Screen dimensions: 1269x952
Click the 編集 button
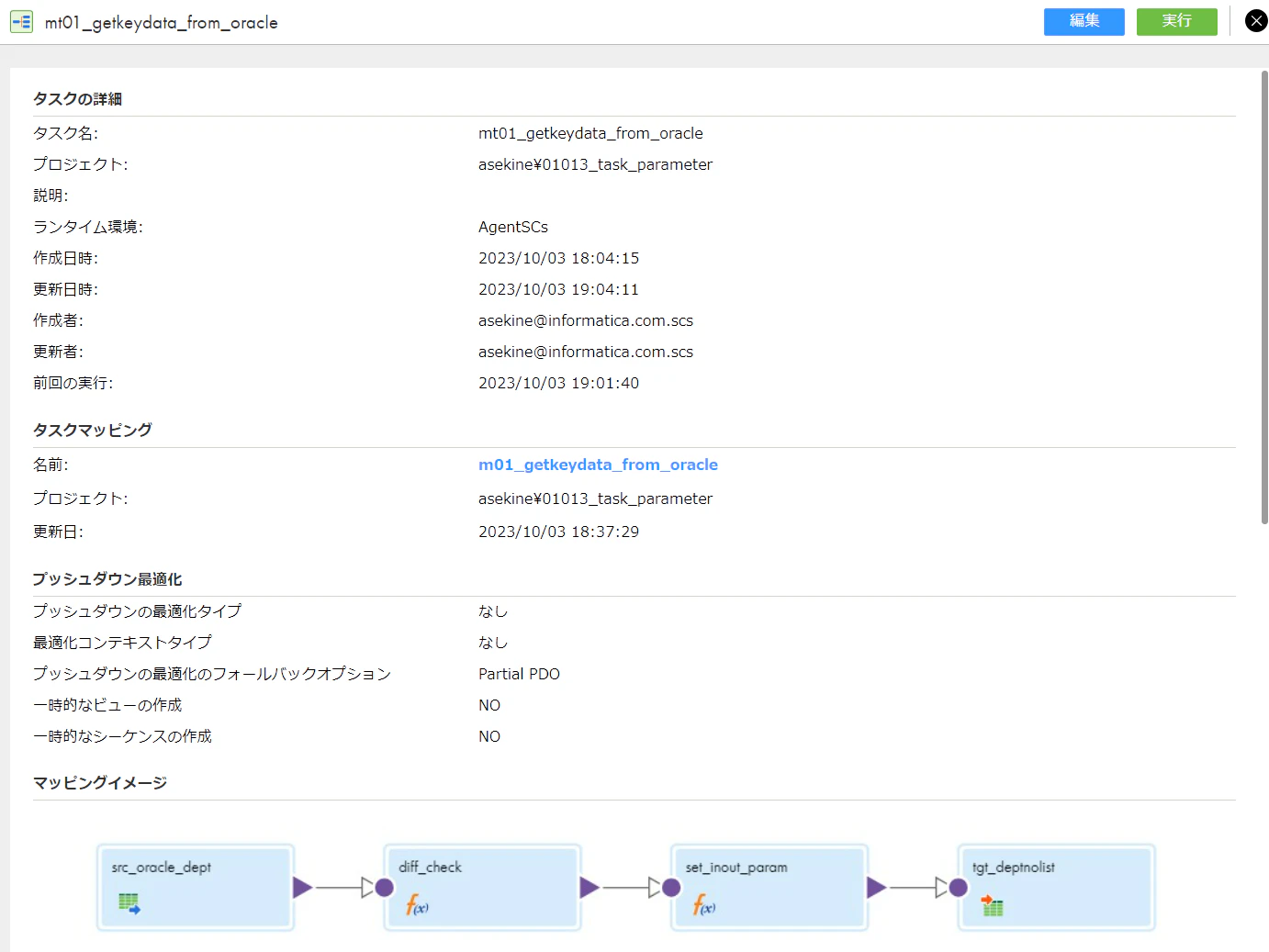[x=1084, y=21]
